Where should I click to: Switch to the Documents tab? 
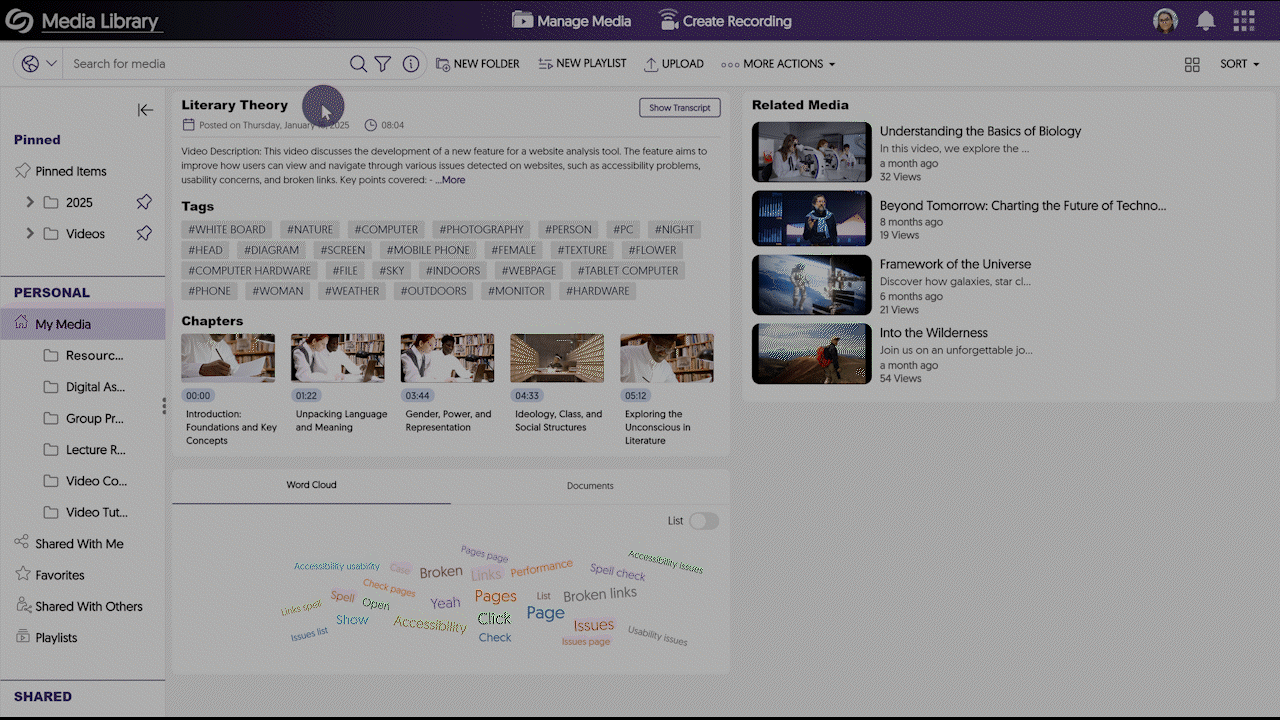tap(590, 486)
